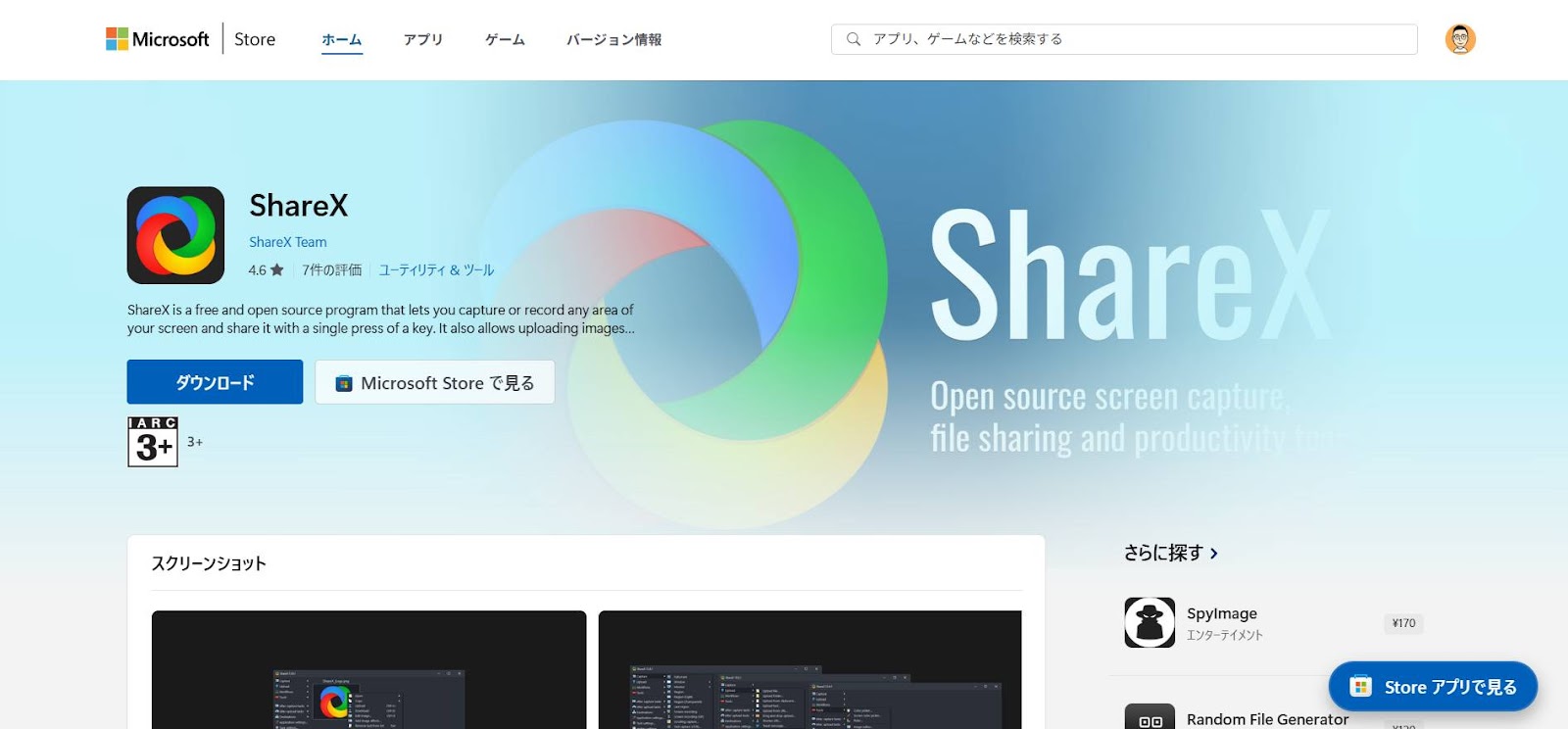Open the user profile avatar

click(x=1460, y=39)
